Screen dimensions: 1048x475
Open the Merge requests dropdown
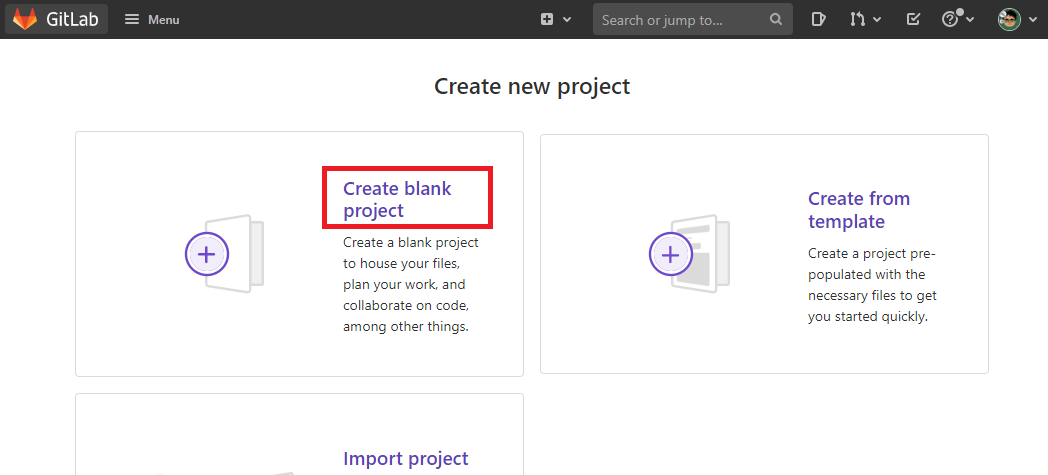pos(865,19)
